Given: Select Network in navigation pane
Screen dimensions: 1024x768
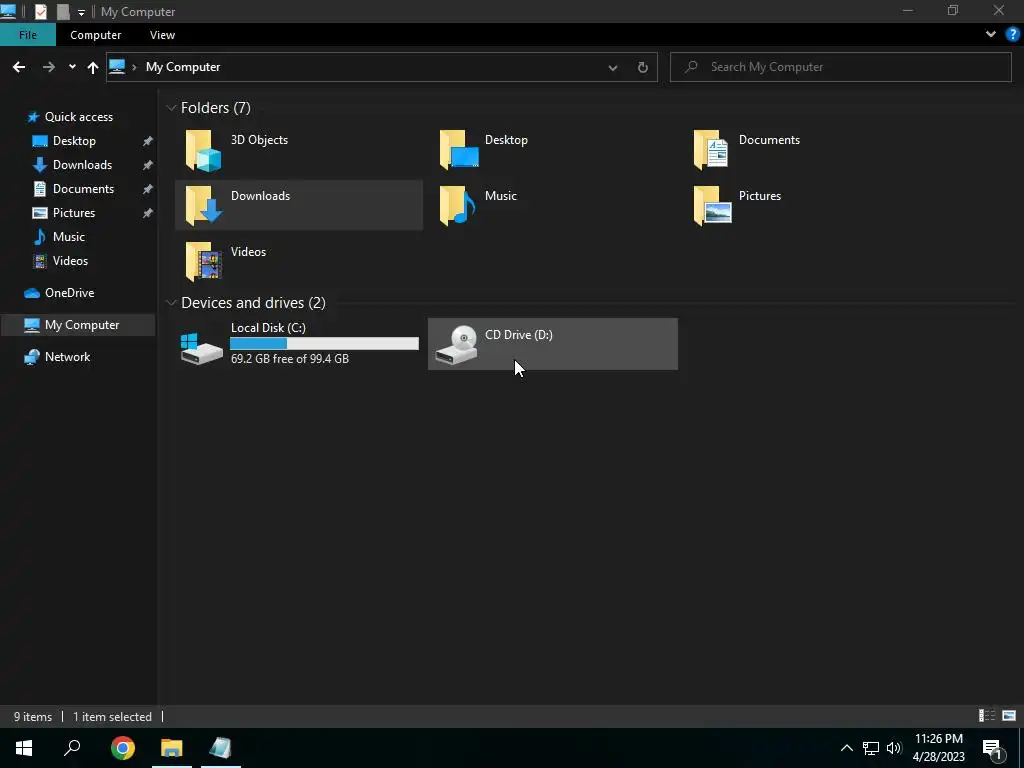Looking at the screenshot, I should [x=67, y=357].
